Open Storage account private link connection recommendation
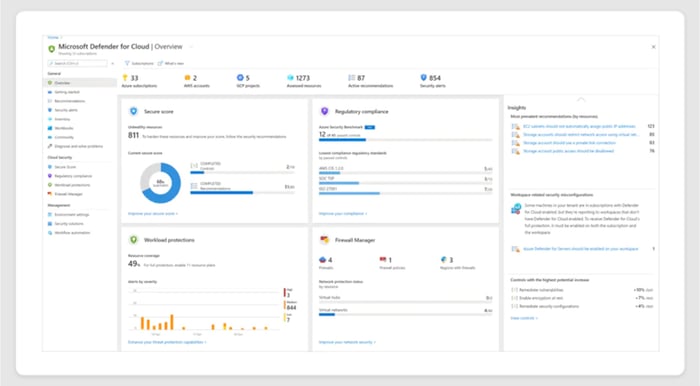This screenshot has height=386, width=700. coord(569,143)
